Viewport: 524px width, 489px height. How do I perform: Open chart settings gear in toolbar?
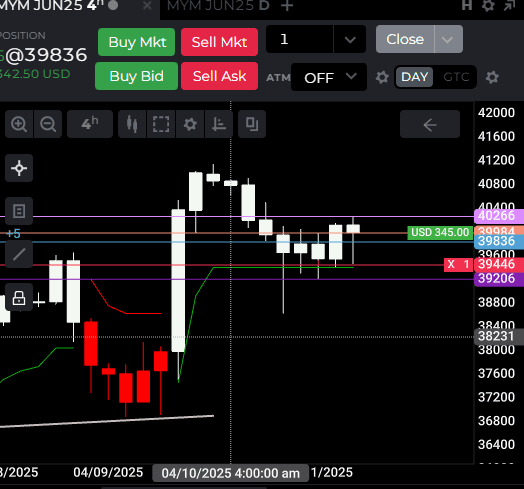coord(190,124)
